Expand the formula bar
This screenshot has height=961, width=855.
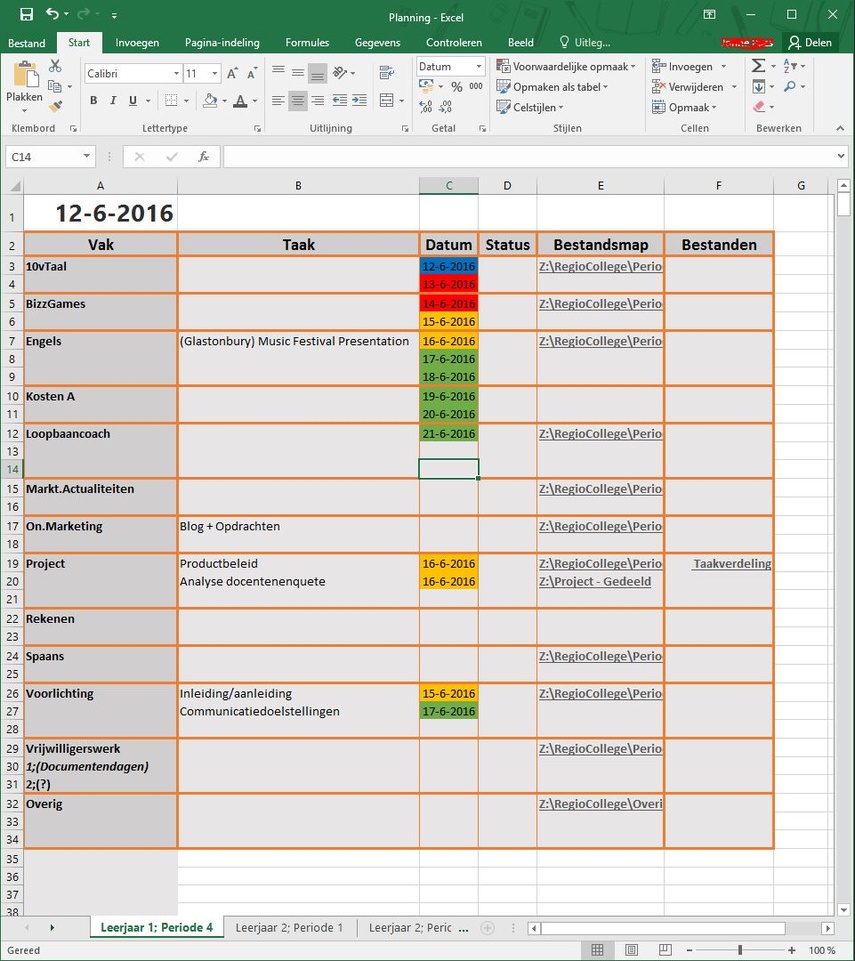coord(841,156)
